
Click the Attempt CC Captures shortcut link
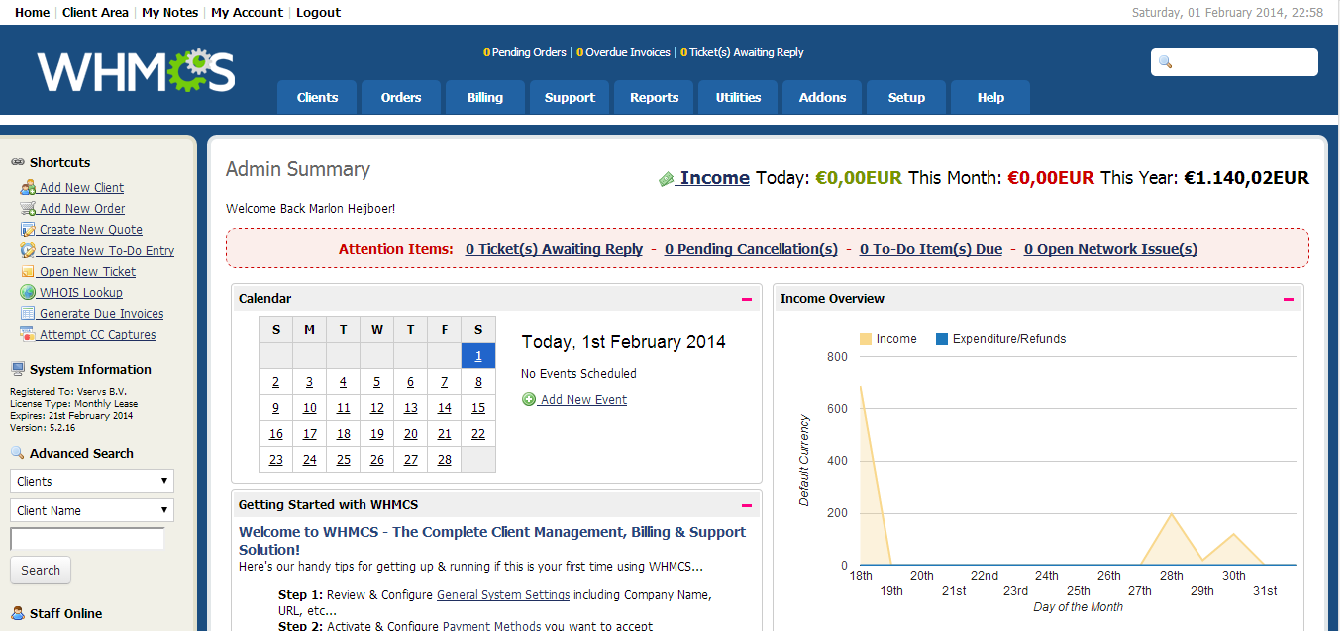pos(98,335)
